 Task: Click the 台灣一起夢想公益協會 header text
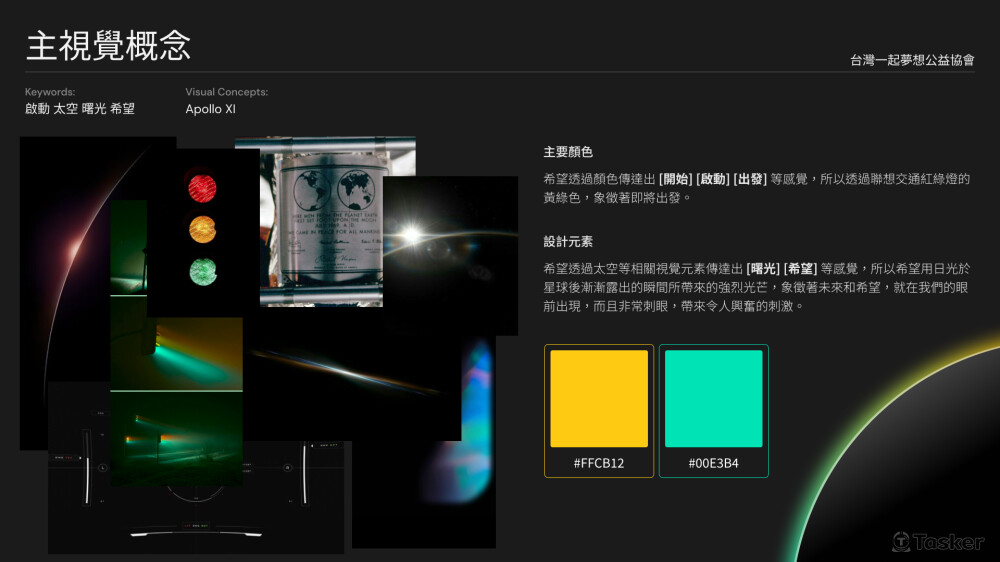[912, 60]
